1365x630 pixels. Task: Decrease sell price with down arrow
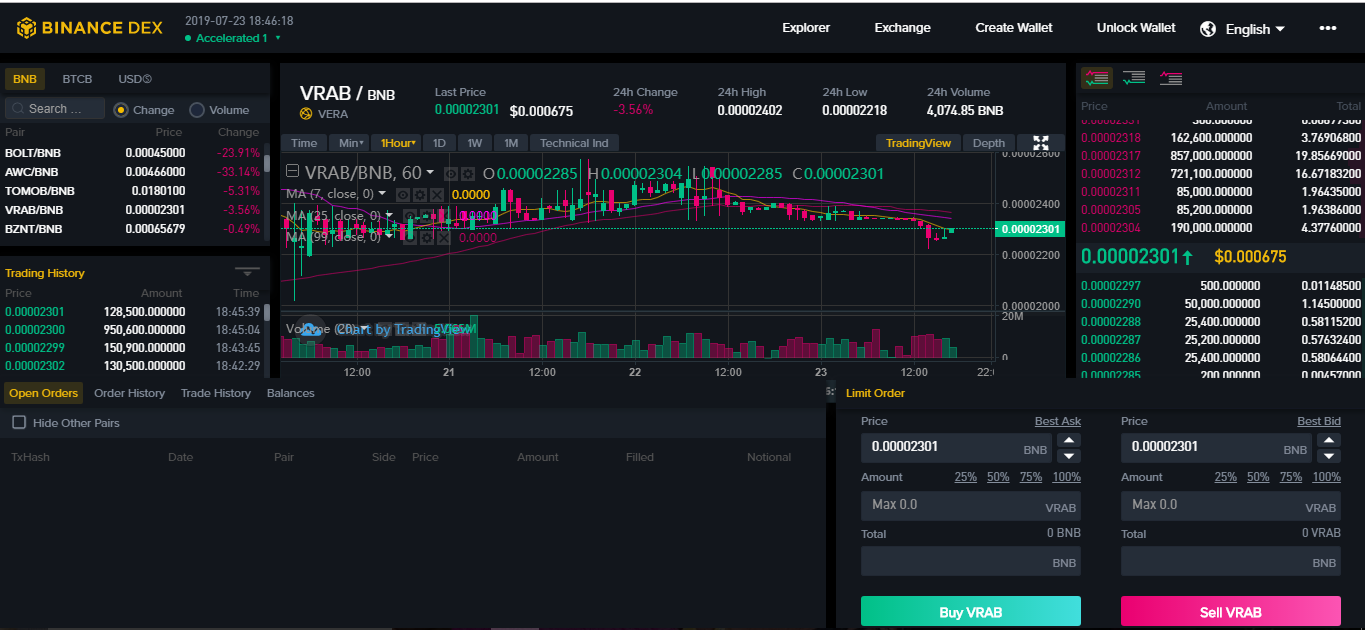click(x=1329, y=456)
